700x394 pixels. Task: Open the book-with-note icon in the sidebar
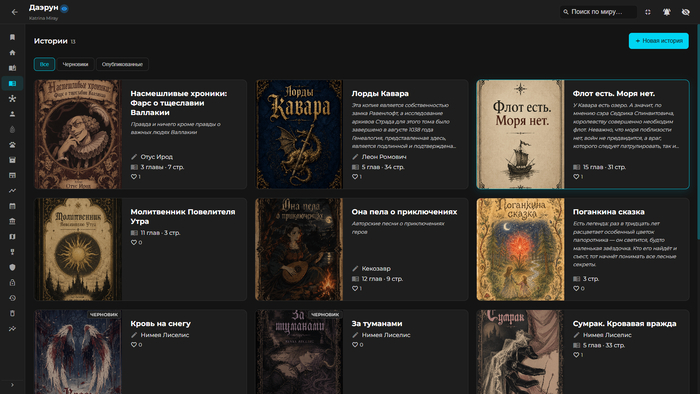point(12,68)
